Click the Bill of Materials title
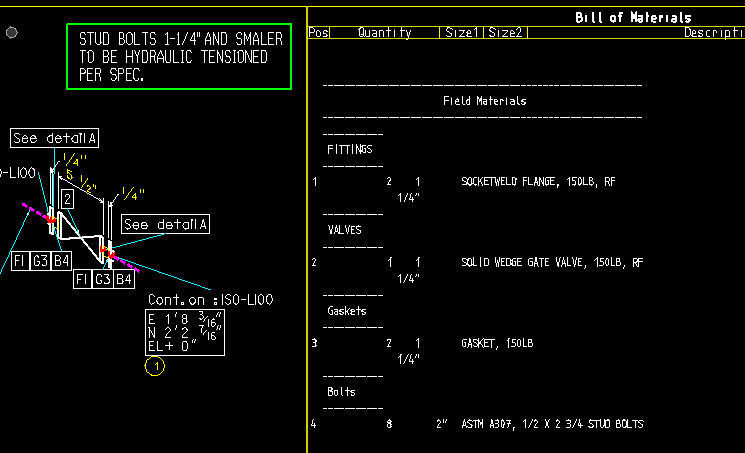The width and height of the screenshot is (745, 453). (x=633, y=18)
